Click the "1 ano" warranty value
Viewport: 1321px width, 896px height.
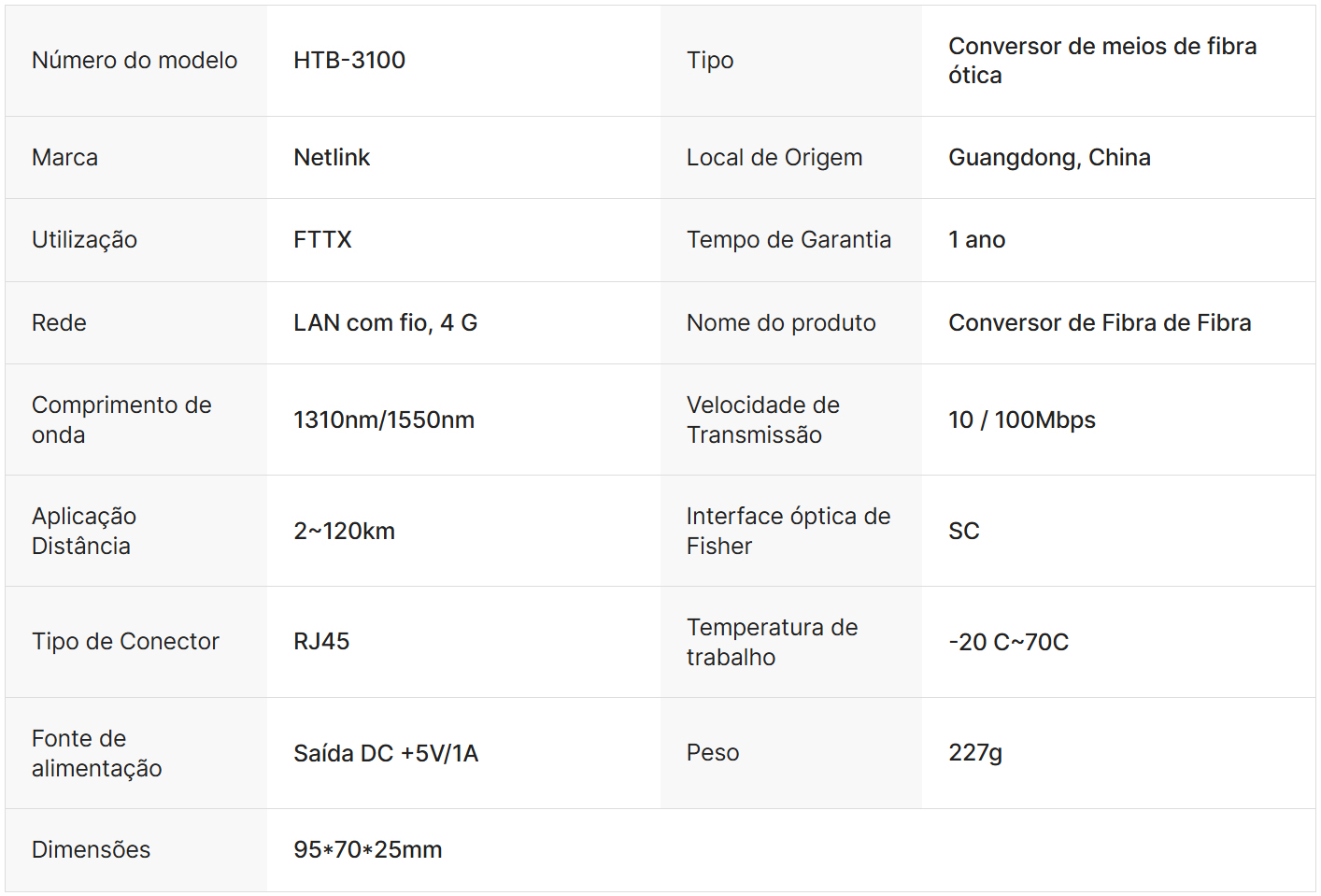[x=976, y=240]
